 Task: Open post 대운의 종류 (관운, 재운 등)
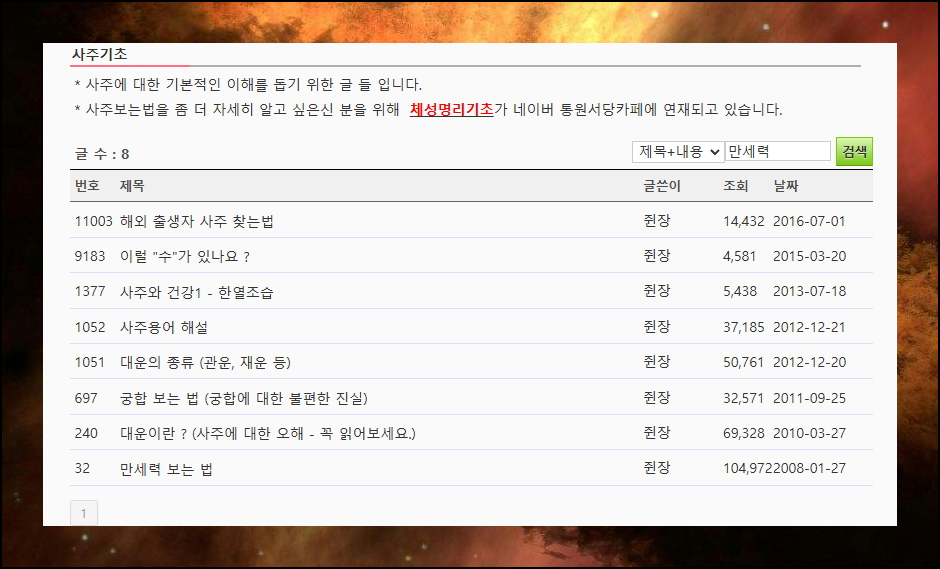205,362
